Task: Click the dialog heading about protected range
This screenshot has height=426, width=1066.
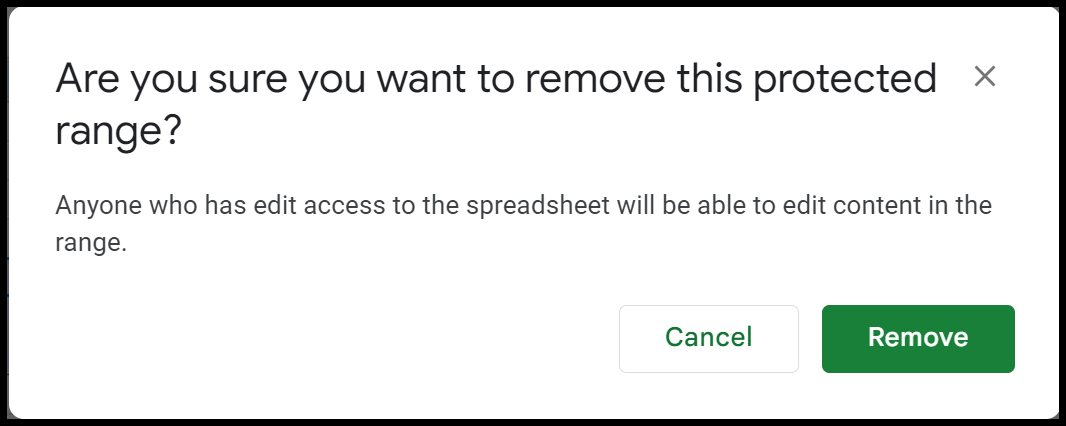Action: (x=496, y=105)
